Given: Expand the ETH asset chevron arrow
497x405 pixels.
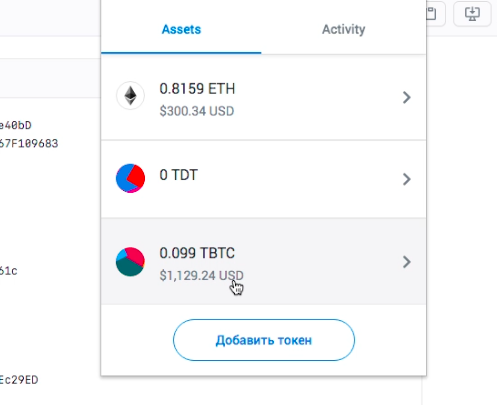Looking at the screenshot, I should (406, 97).
